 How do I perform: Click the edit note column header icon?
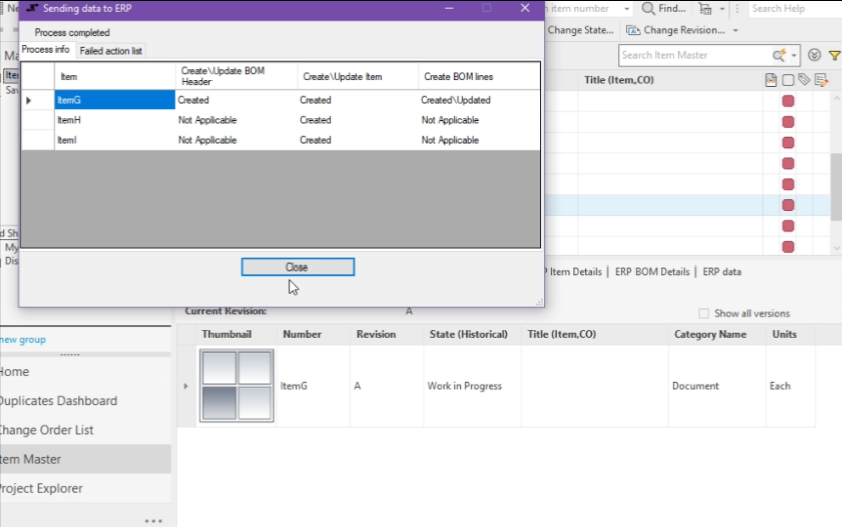point(821,80)
